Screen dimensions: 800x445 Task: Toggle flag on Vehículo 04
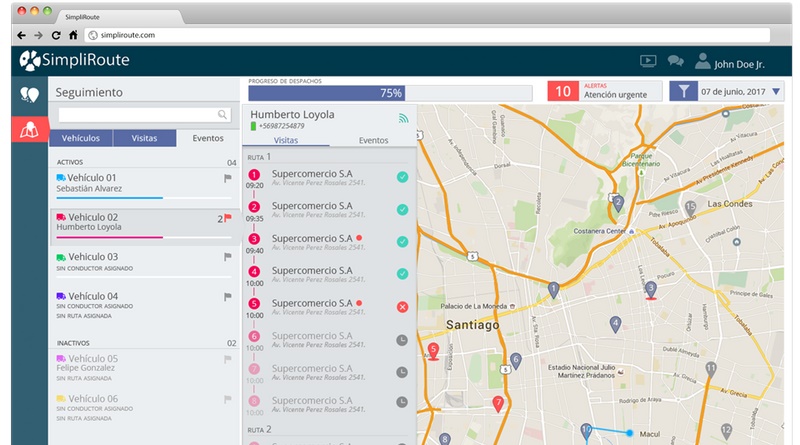coord(228,296)
